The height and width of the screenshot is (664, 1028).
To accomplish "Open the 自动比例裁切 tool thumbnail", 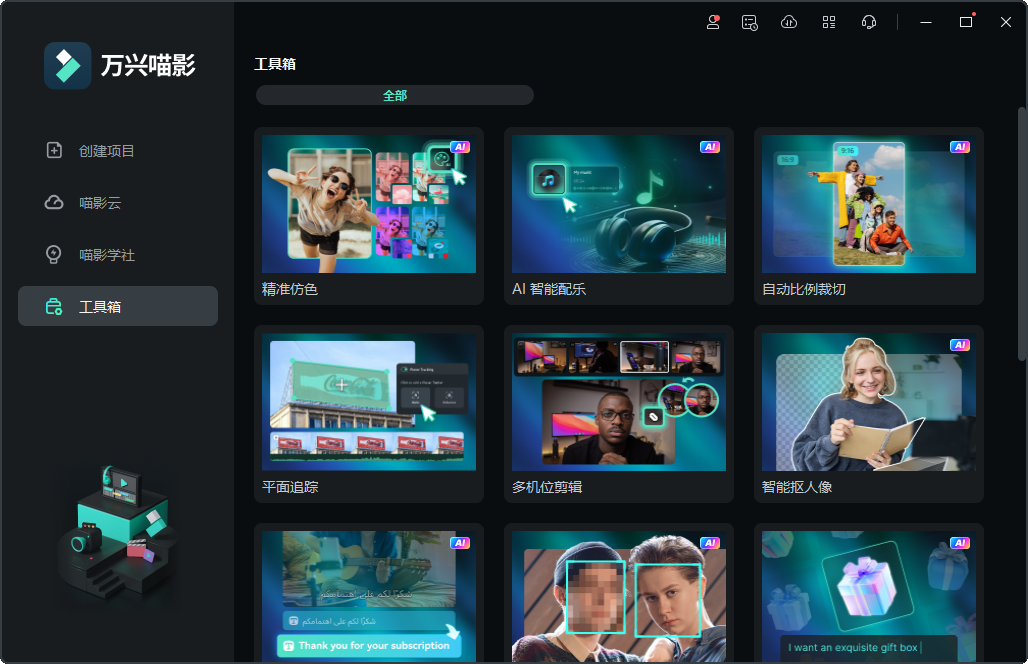I will click(869, 204).
